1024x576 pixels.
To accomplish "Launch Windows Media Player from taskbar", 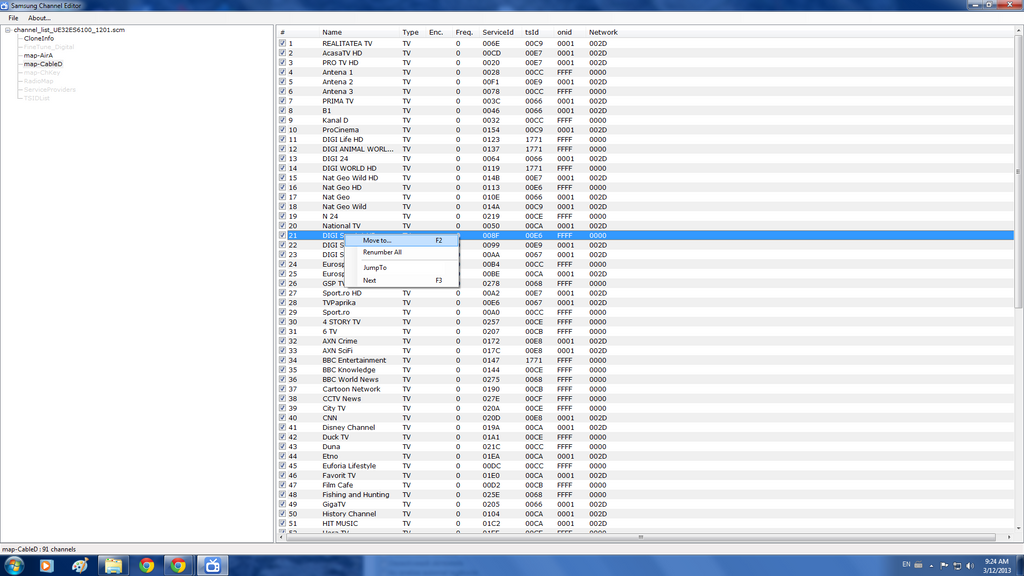I will (x=46, y=566).
